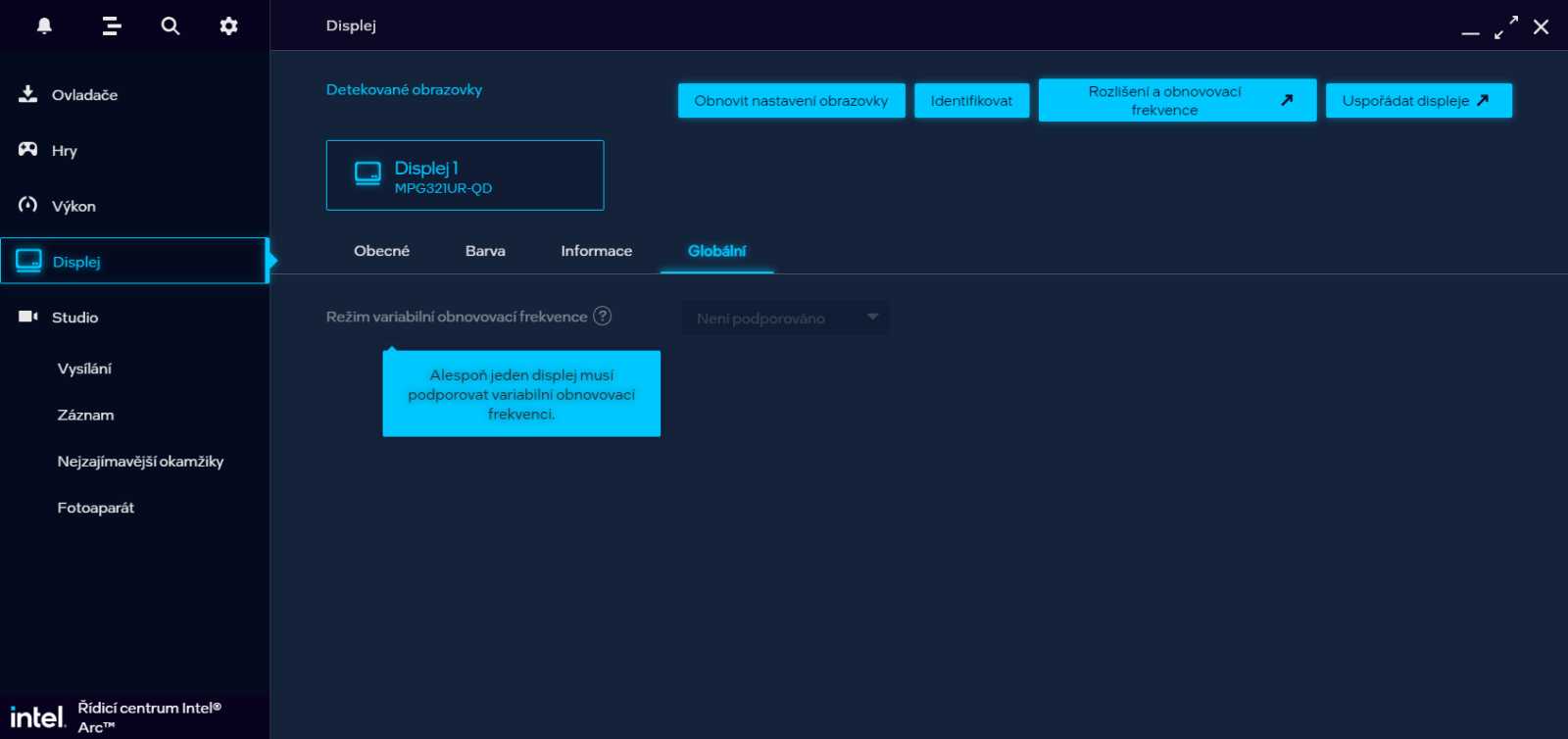The height and width of the screenshot is (739, 1568).
Task: Open the Vysílání submenu
Action: [84, 369]
